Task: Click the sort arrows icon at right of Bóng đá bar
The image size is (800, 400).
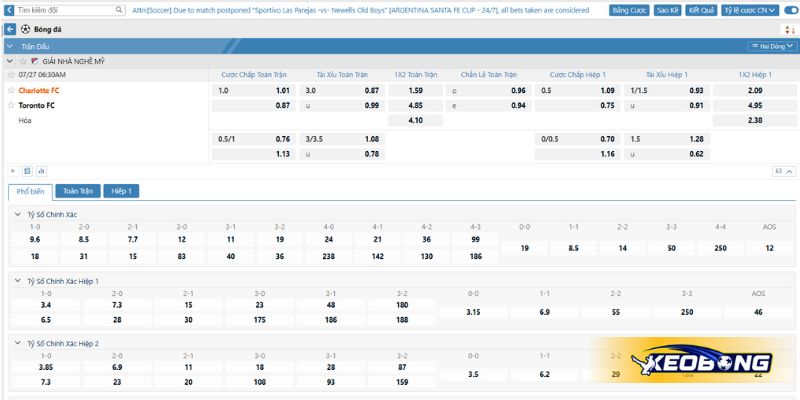Action: pos(790,30)
